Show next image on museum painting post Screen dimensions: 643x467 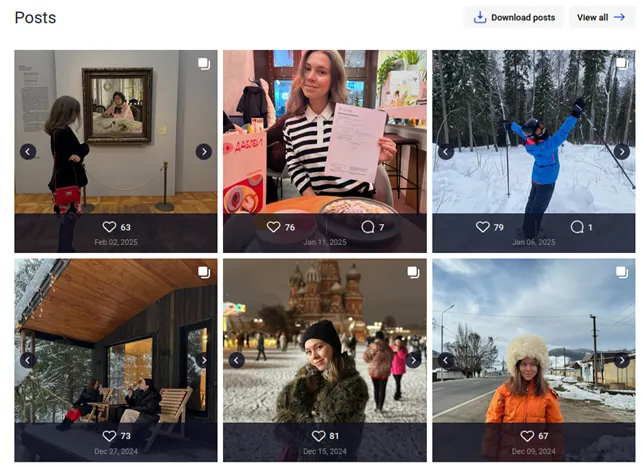(x=203, y=152)
